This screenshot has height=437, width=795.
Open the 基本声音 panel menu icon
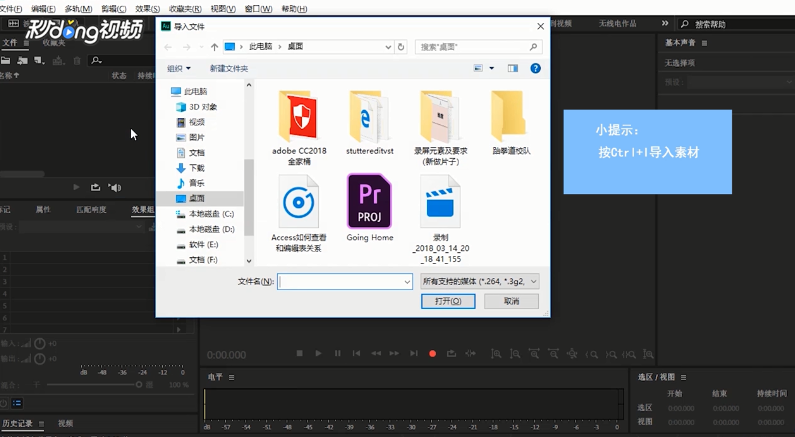tap(704, 43)
